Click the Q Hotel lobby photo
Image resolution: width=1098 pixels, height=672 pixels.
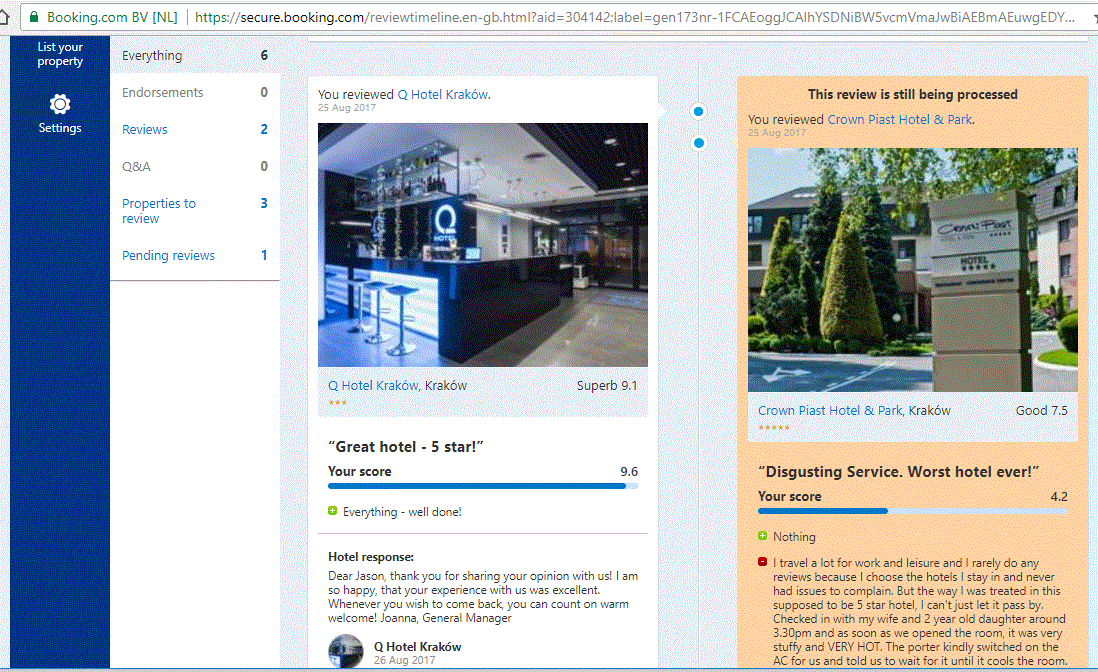[482, 245]
